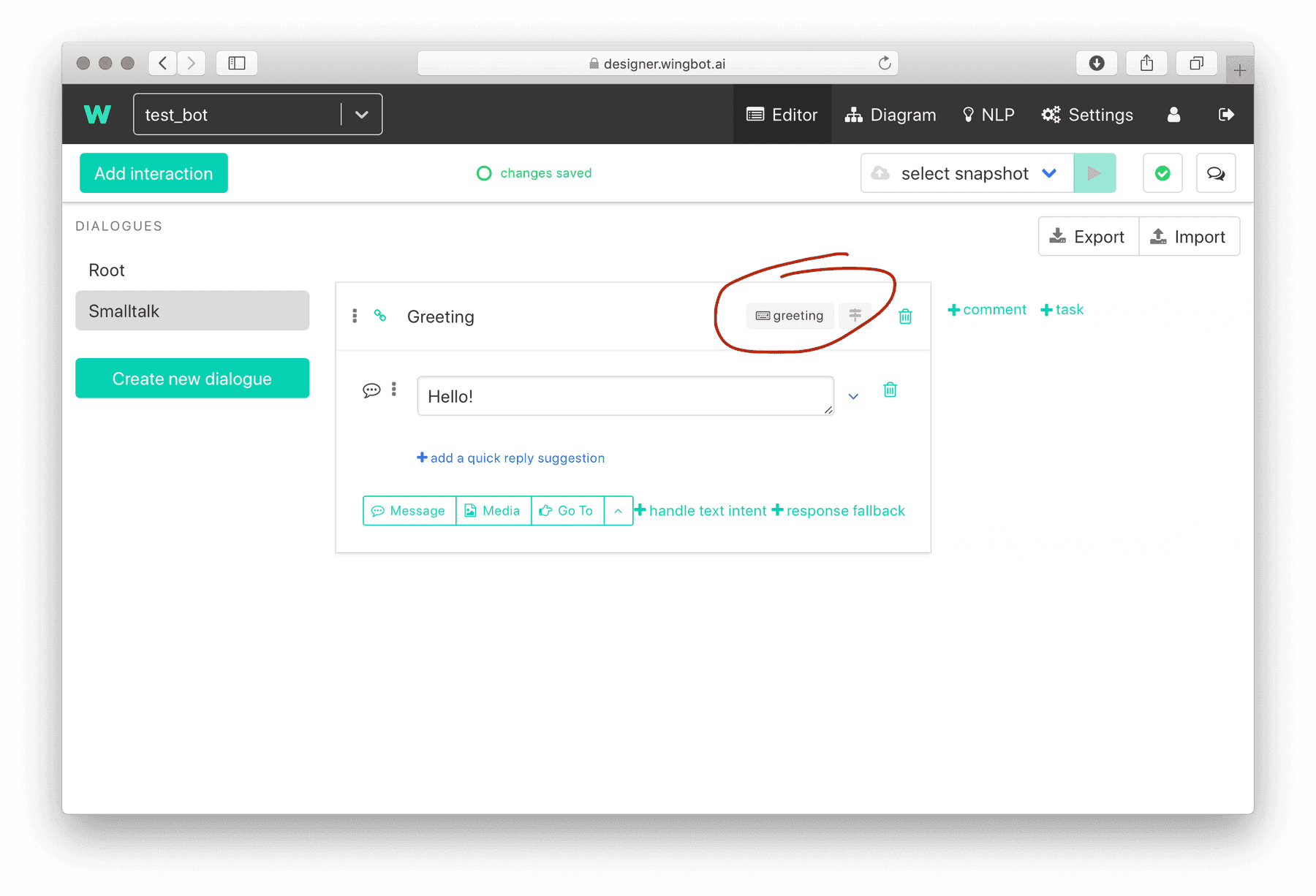The height and width of the screenshot is (896, 1316).
Task: Click the Add interaction button
Action: [153, 173]
